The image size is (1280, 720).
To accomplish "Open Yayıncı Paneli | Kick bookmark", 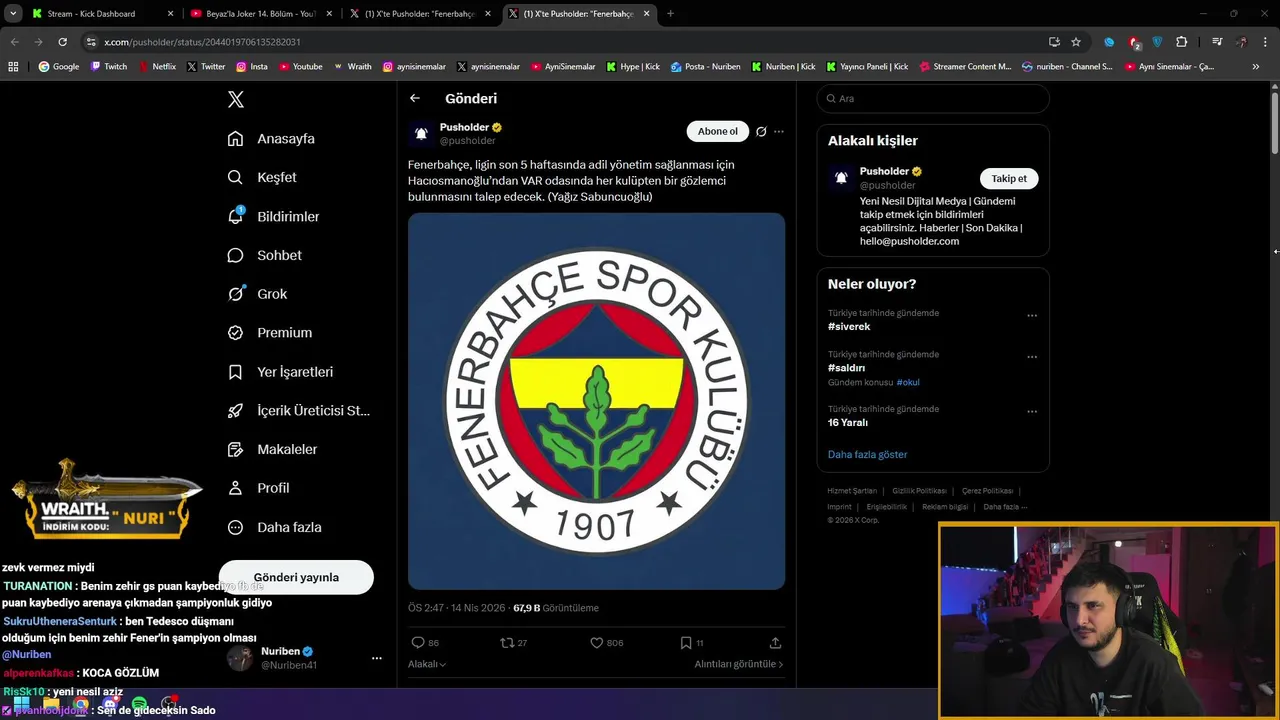I will point(867,67).
